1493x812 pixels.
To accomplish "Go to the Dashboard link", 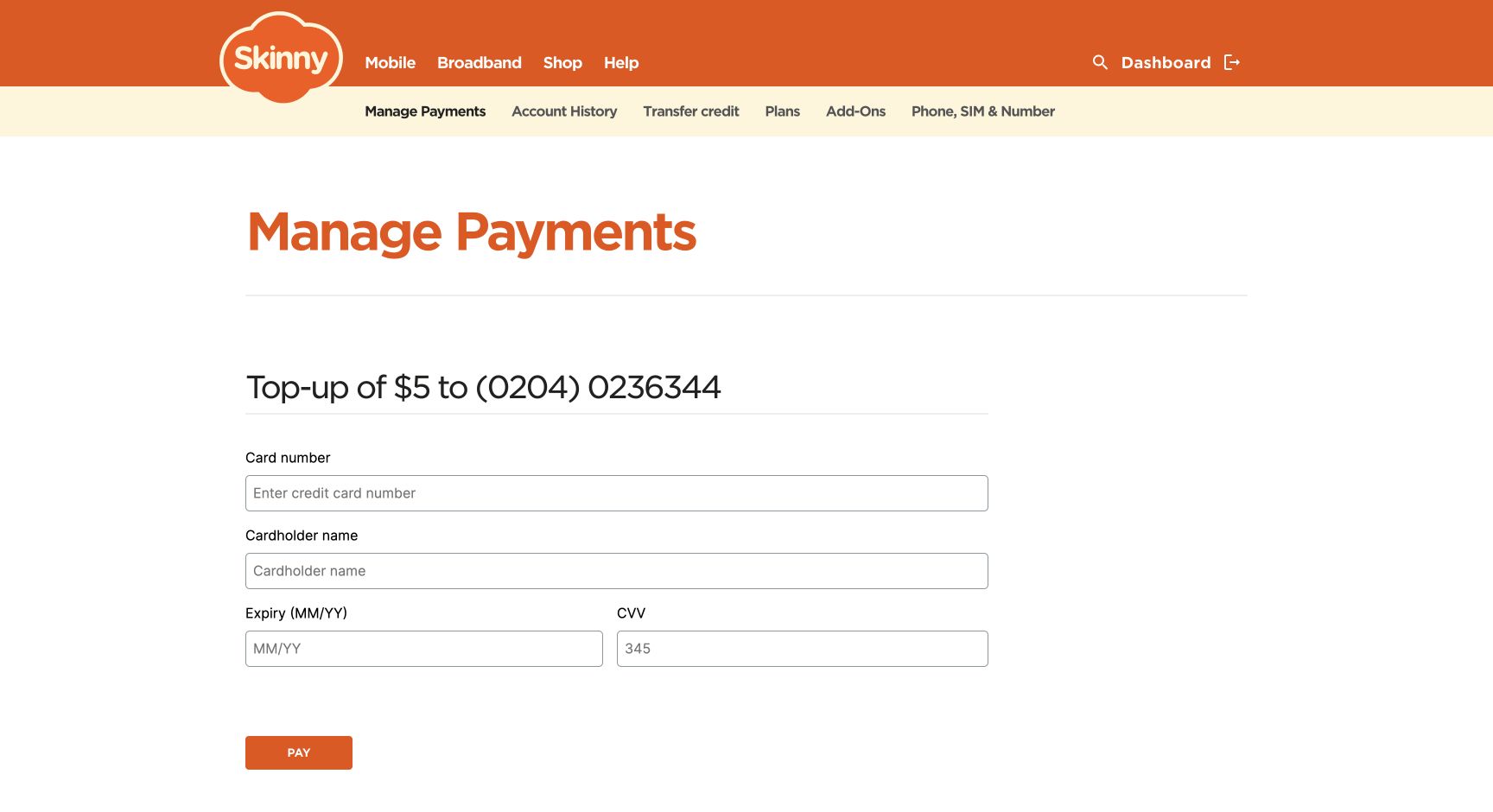I will pos(1166,62).
